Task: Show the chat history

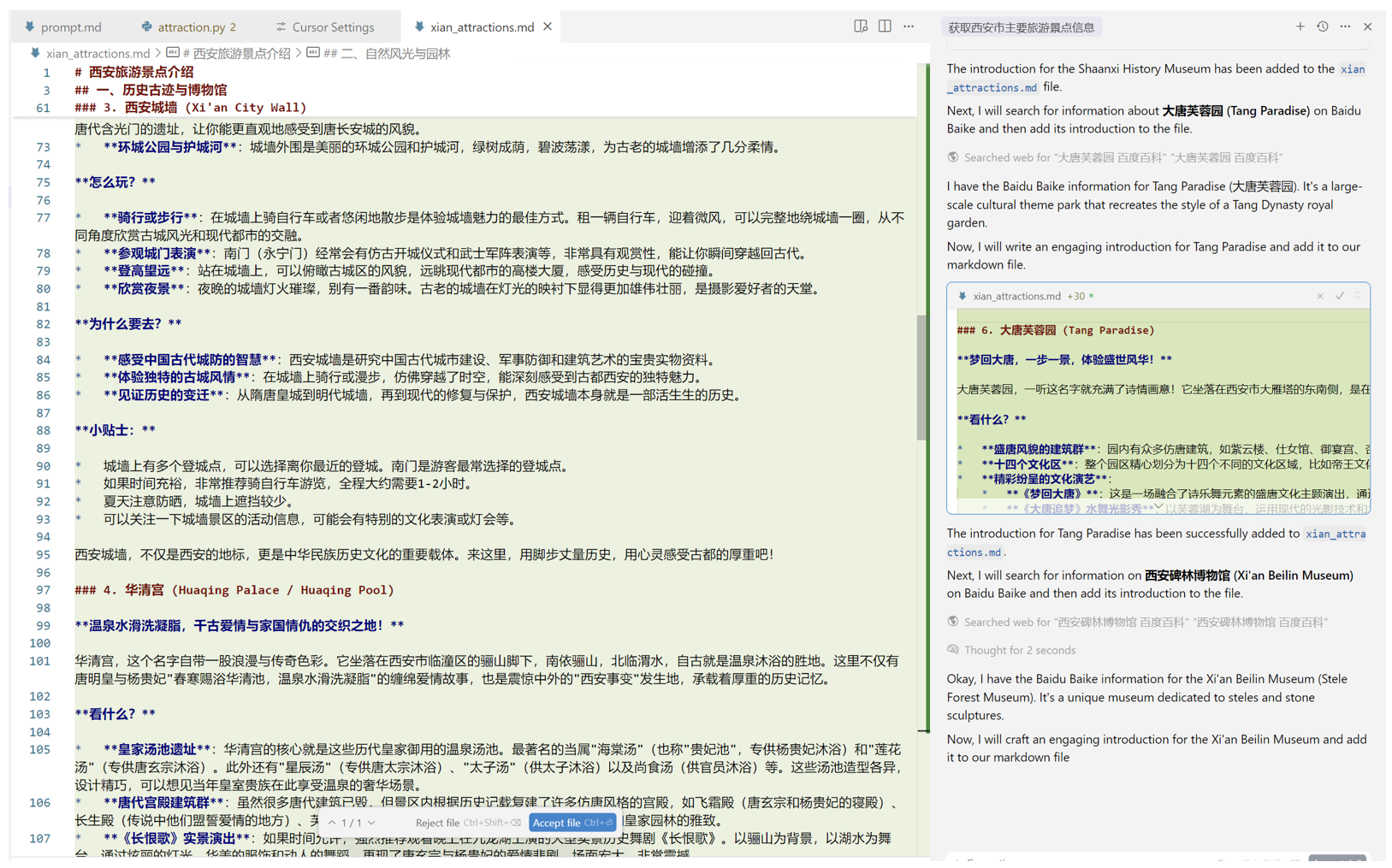Action: tap(1323, 27)
